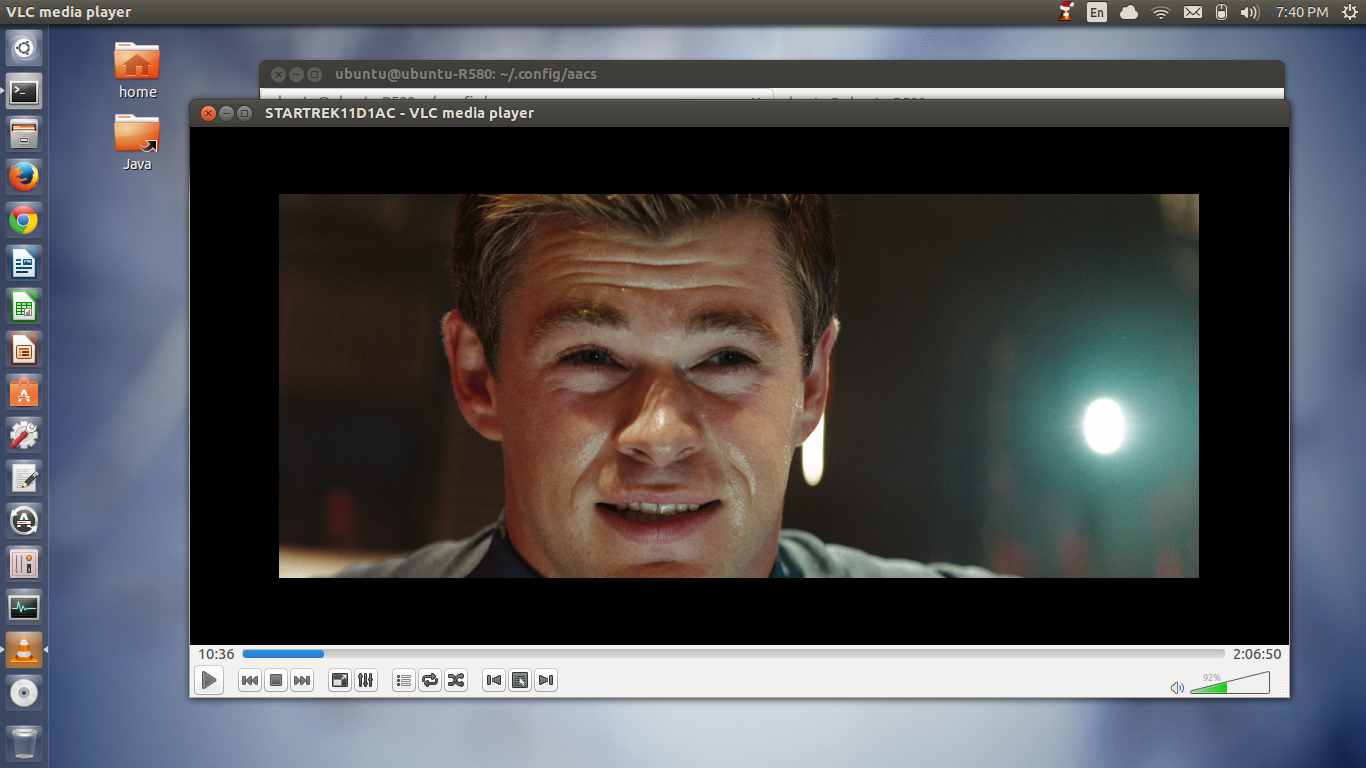This screenshot has height=768, width=1366.
Task: Close the VLC media player window
Action: [208, 113]
